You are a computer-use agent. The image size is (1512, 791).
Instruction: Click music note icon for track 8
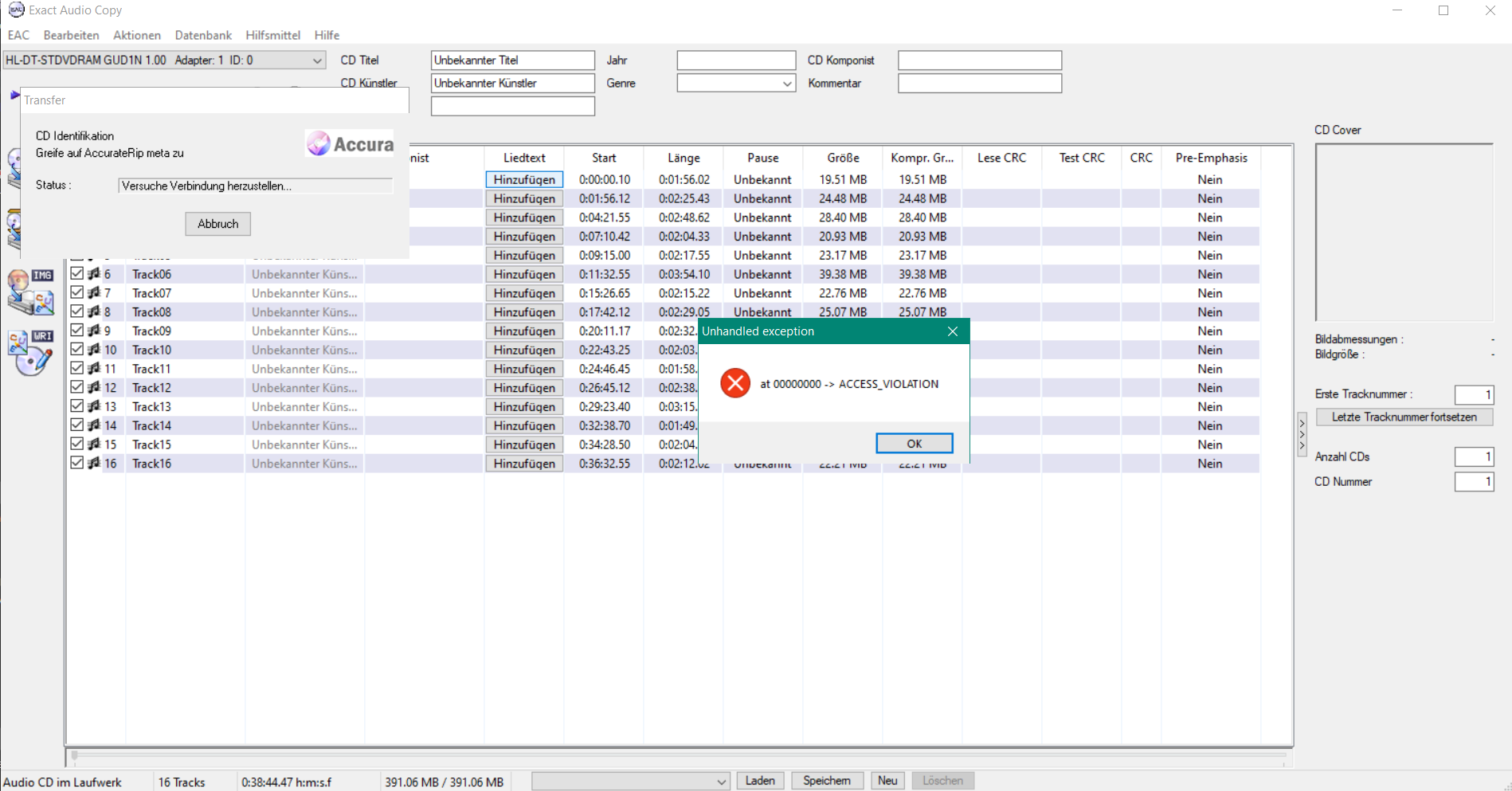pyautogui.click(x=94, y=311)
